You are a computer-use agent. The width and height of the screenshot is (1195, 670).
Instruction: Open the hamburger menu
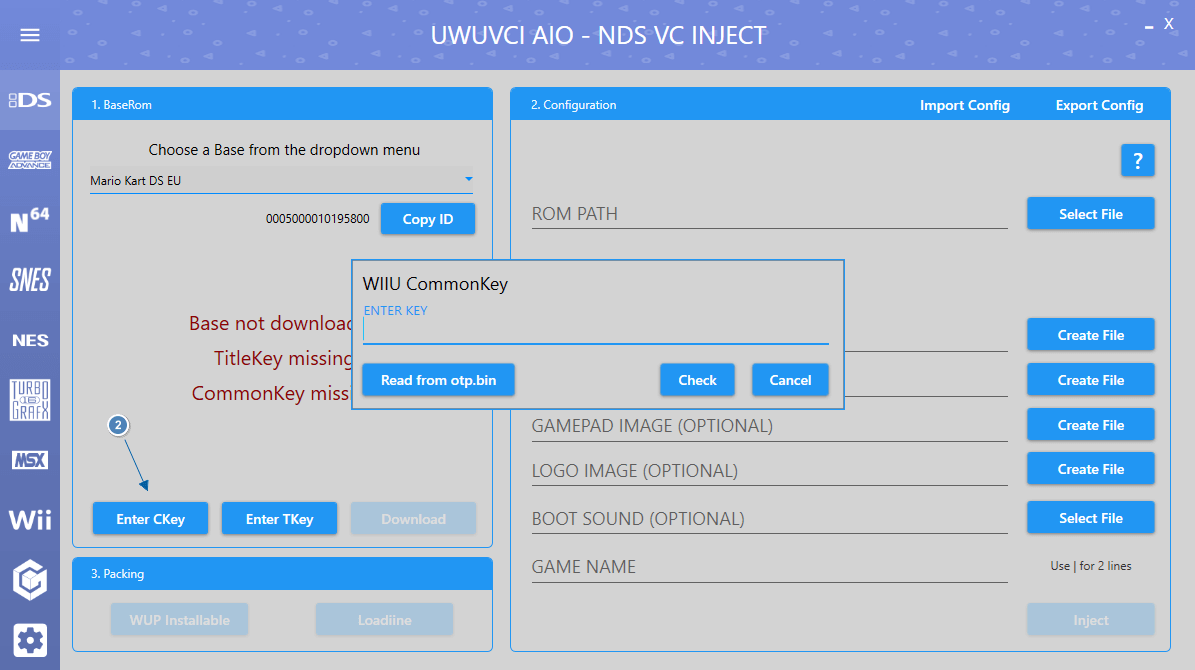pyautogui.click(x=30, y=35)
